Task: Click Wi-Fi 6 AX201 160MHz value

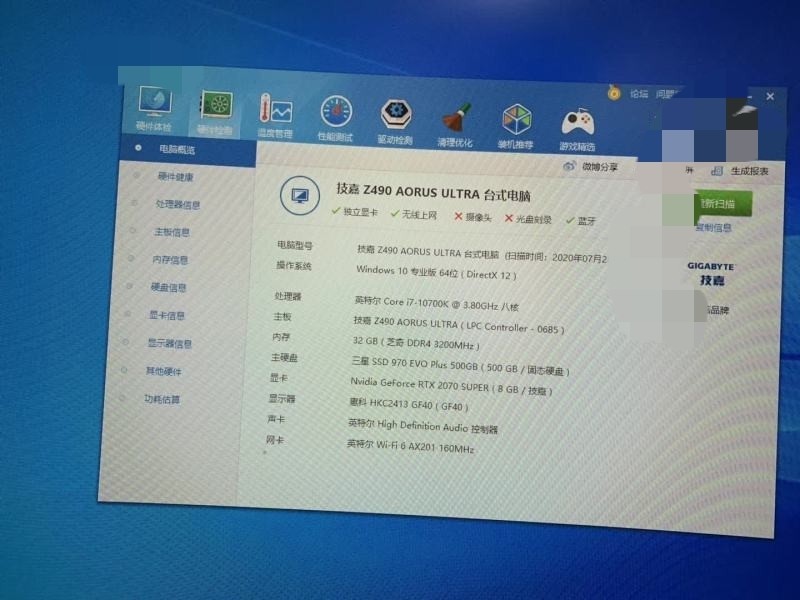Action: tap(410, 446)
